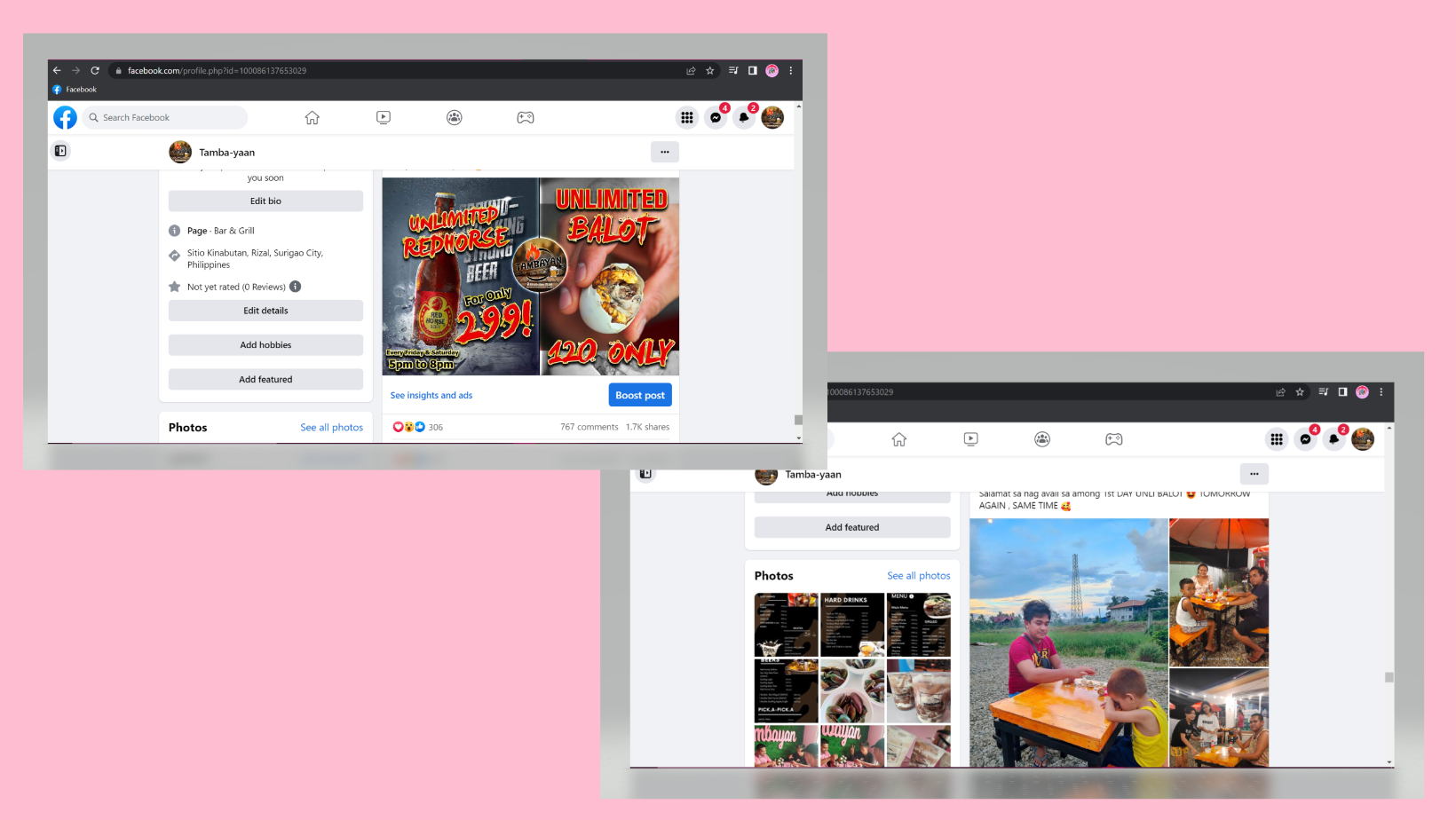The height and width of the screenshot is (820, 1456).
Task: Open the Facebook menu grid in the lower-right window
Action: [1277, 439]
